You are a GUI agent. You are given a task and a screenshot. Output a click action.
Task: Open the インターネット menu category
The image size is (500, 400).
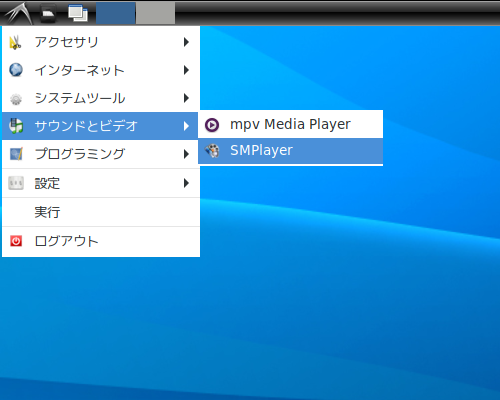pos(101,70)
